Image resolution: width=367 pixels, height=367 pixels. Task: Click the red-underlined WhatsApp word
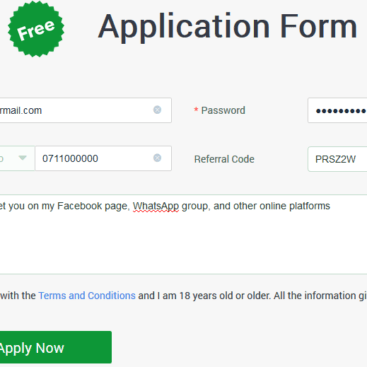(x=156, y=206)
